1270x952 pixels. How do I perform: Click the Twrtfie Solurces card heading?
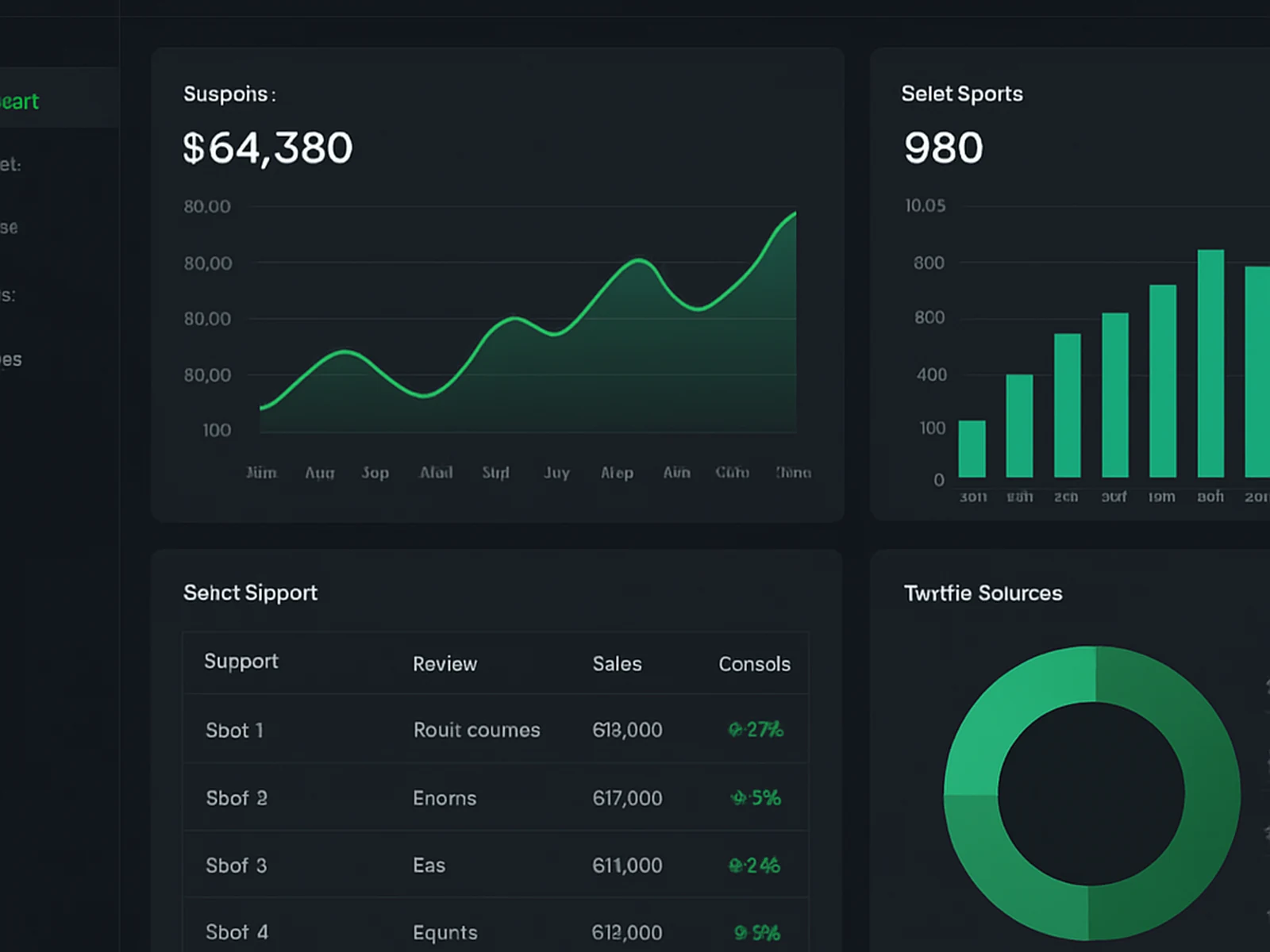coord(982,593)
